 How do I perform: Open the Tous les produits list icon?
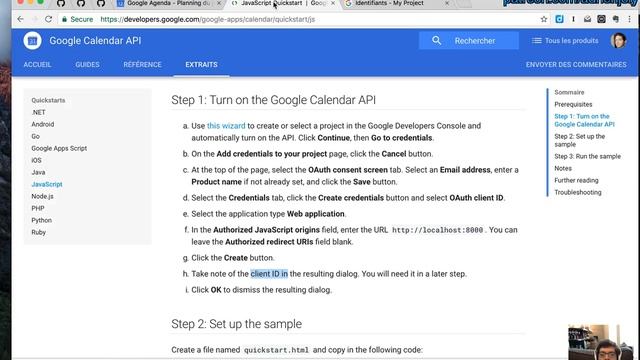pyautogui.click(x=536, y=40)
